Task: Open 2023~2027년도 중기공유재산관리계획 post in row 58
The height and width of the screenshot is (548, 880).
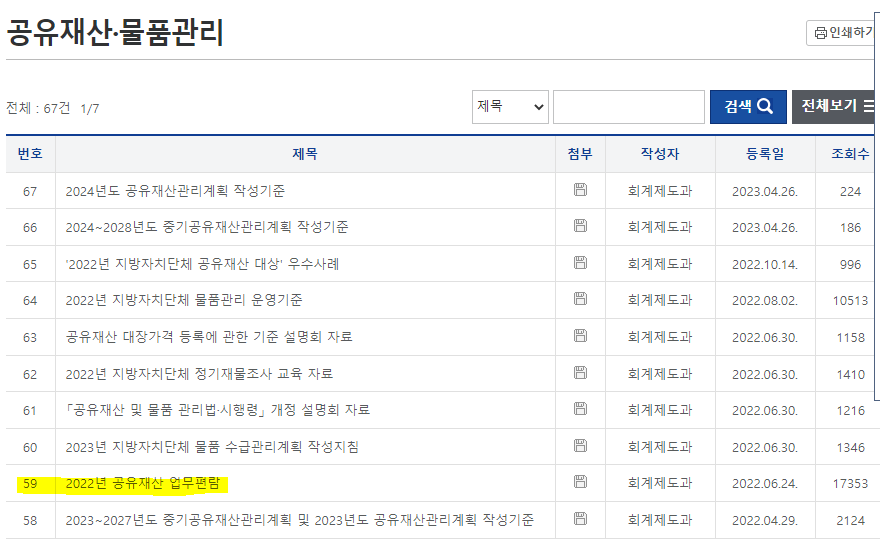Action: pos(299,520)
